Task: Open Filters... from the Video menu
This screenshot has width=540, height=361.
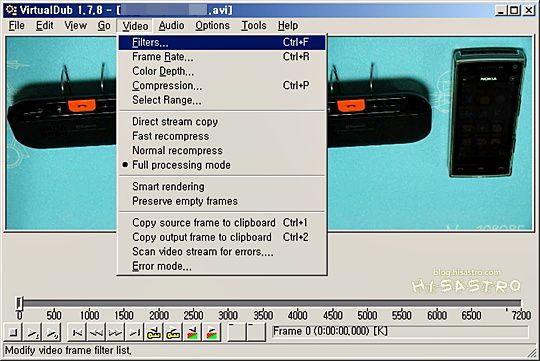Action: point(222,42)
